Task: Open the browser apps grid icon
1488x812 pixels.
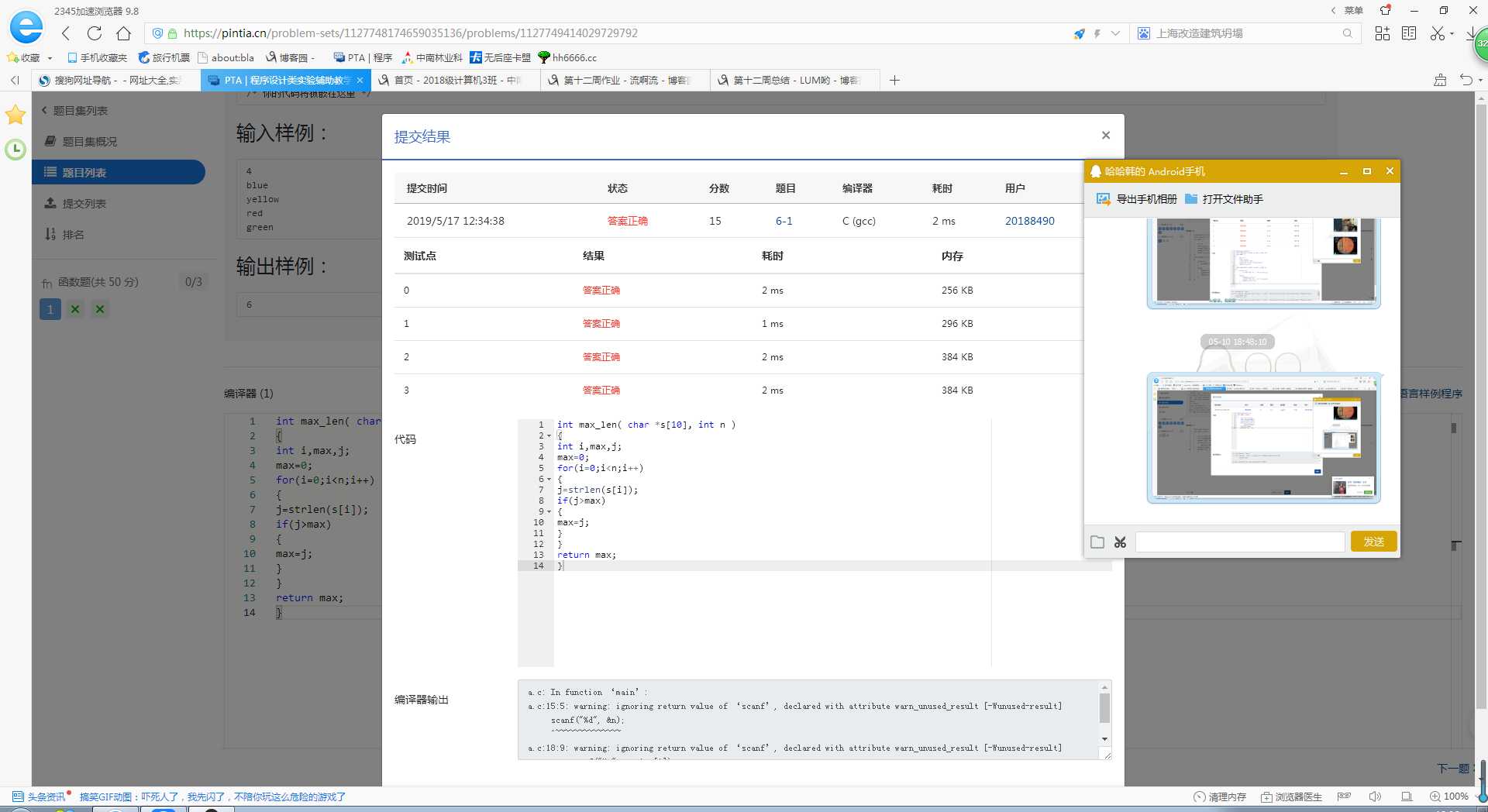Action: point(1382,33)
